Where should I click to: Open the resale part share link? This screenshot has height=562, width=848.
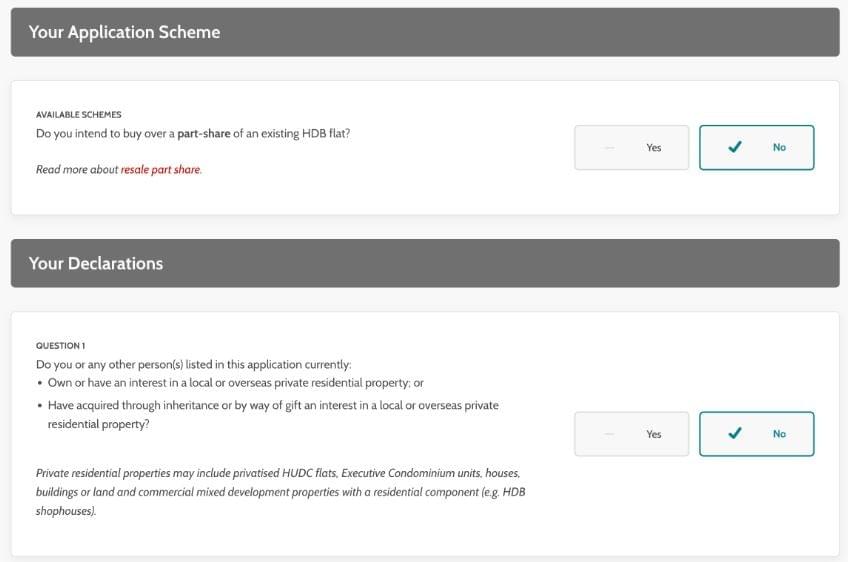point(160,170)
